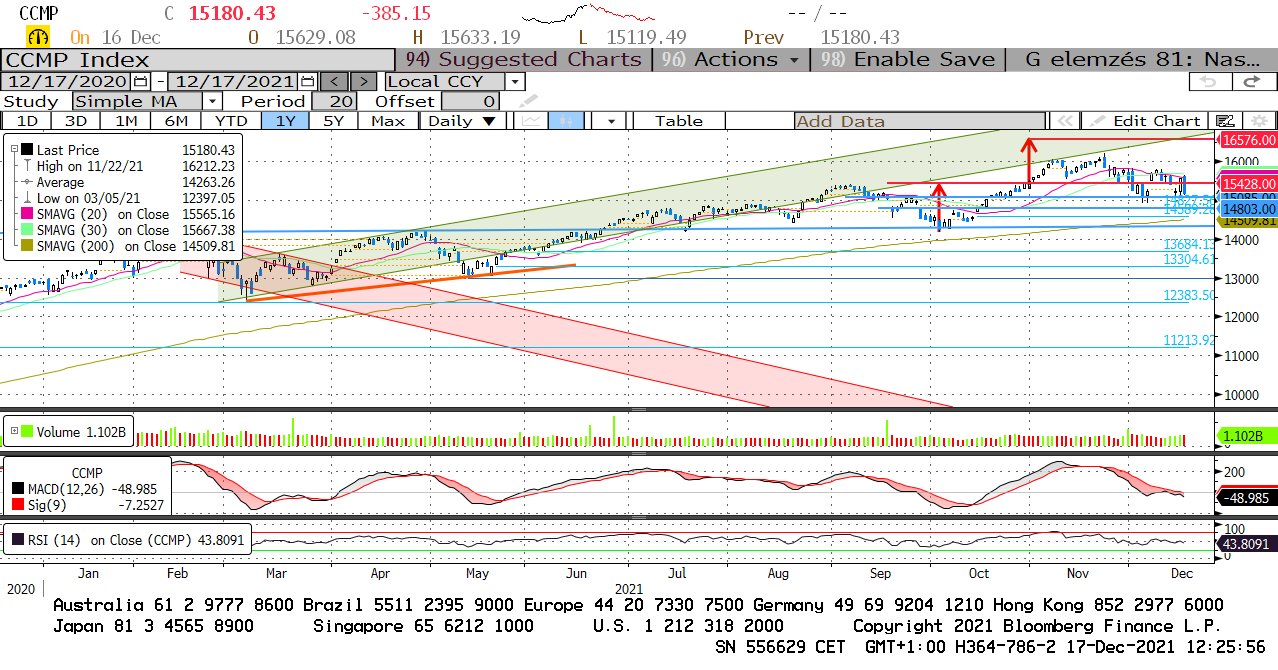
Task: Select the YTD range tab
Action: pos(231,121)
